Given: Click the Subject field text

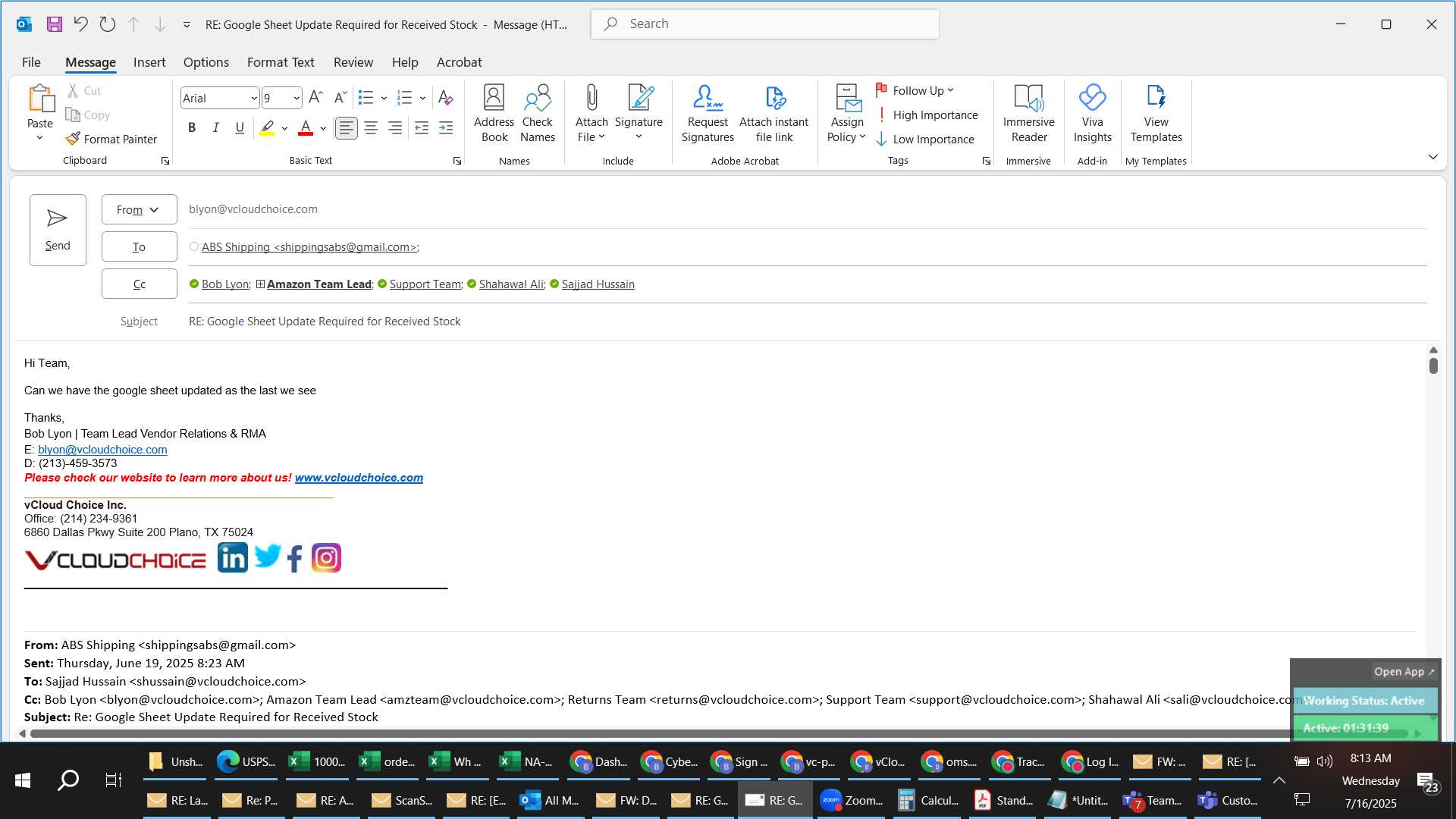Looking at the screenshot, I should coord(325,321).
